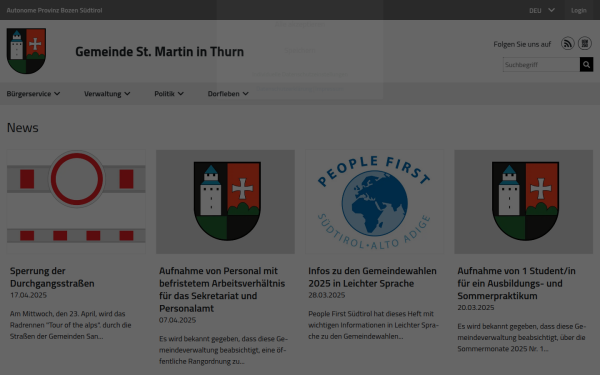The height and width of the screenshot is (375, 600).
Task: Click into the Suchbegriff search field
Action: pos(541,65)
